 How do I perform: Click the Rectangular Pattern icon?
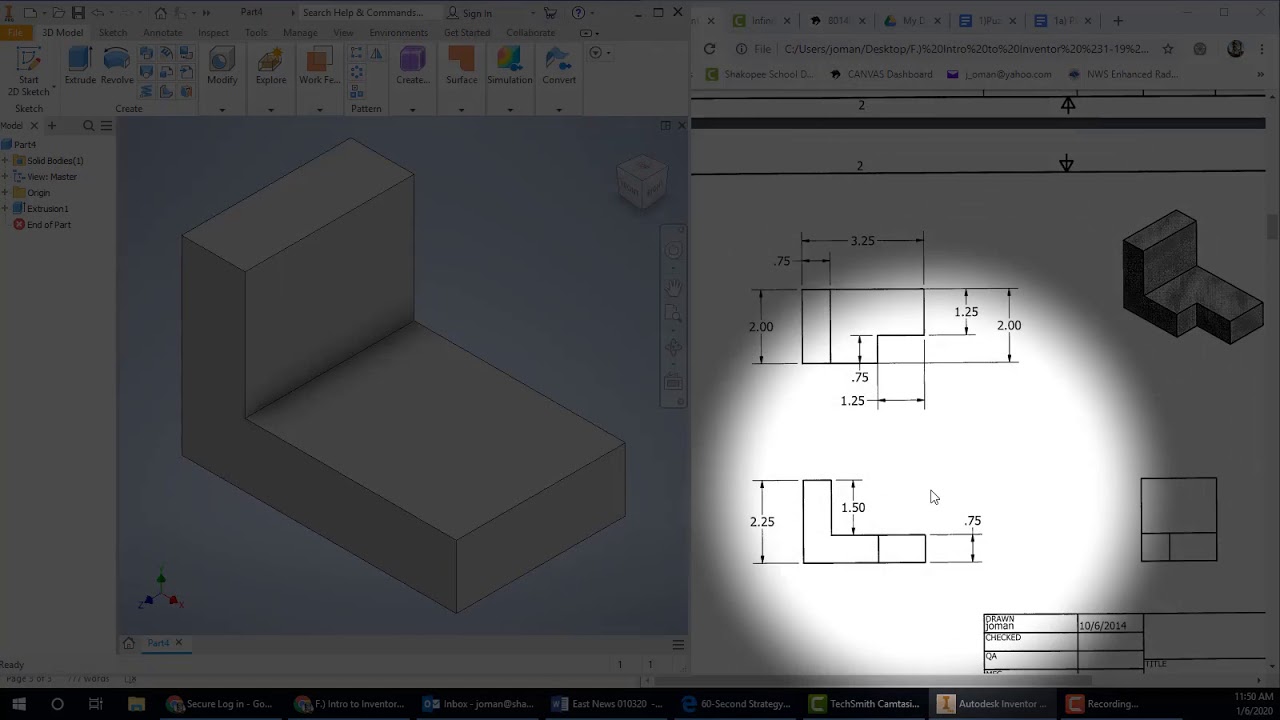point(357,54)
